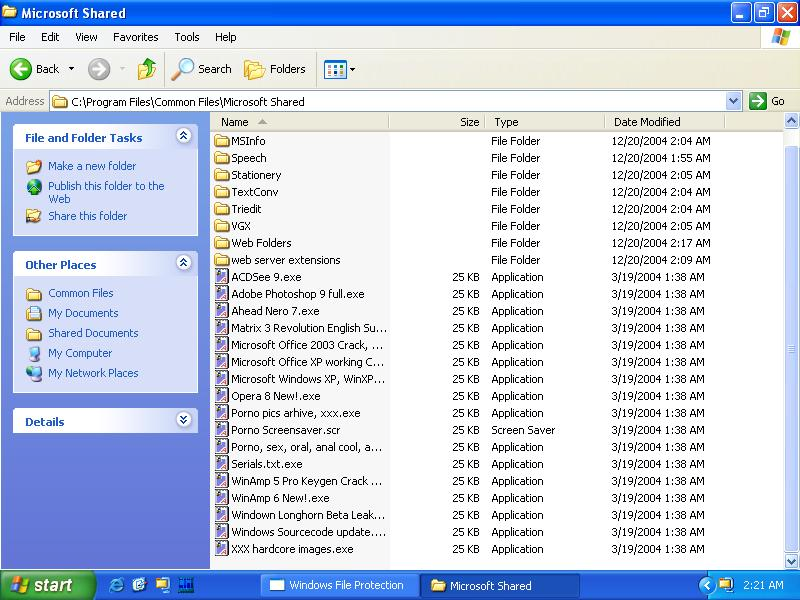This screenshot has width=800, height=600.
Task: Select the TextConv folder icon
Action: [222, 192]
